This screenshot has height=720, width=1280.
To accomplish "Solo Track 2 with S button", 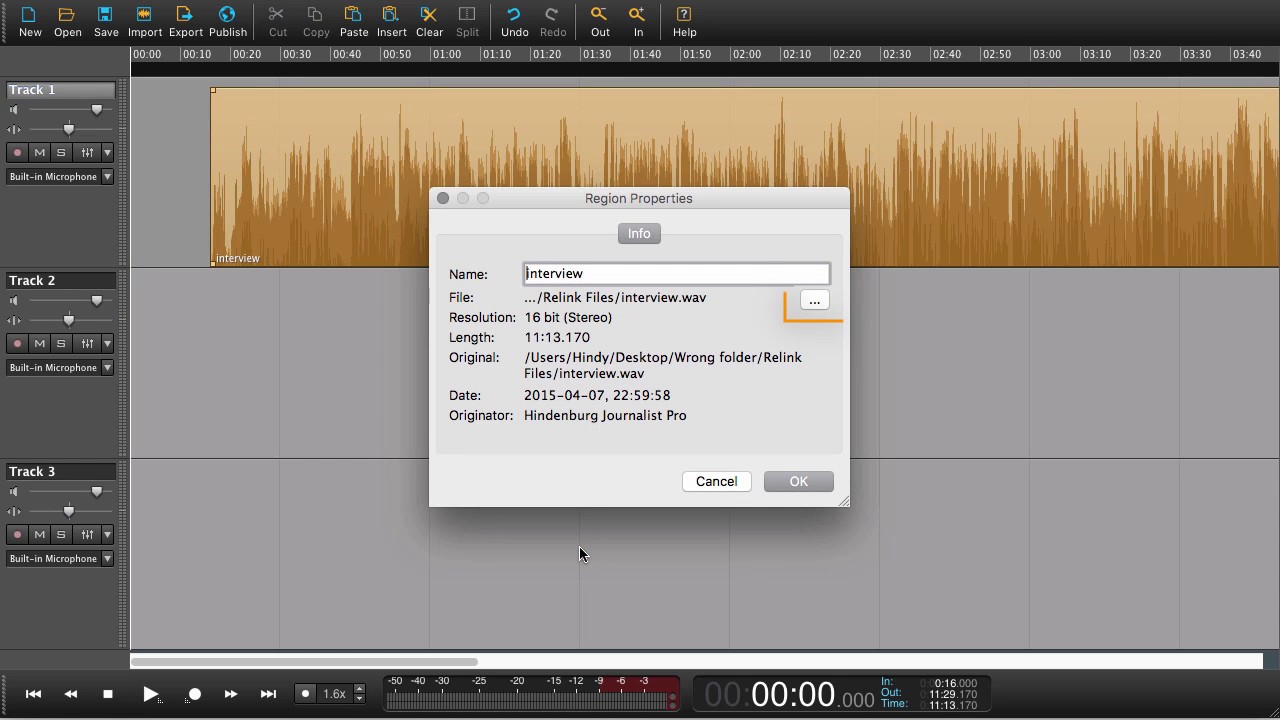I will coord(61,344).
